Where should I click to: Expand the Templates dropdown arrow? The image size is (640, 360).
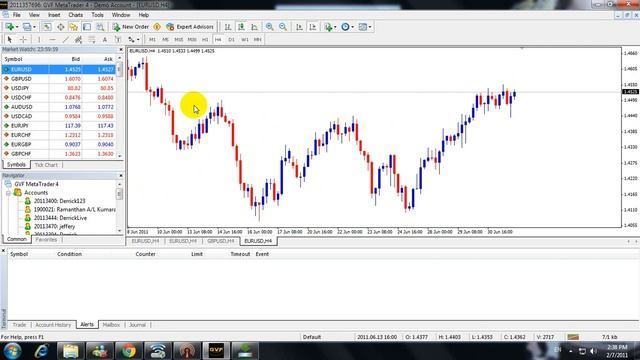(370, 27)
